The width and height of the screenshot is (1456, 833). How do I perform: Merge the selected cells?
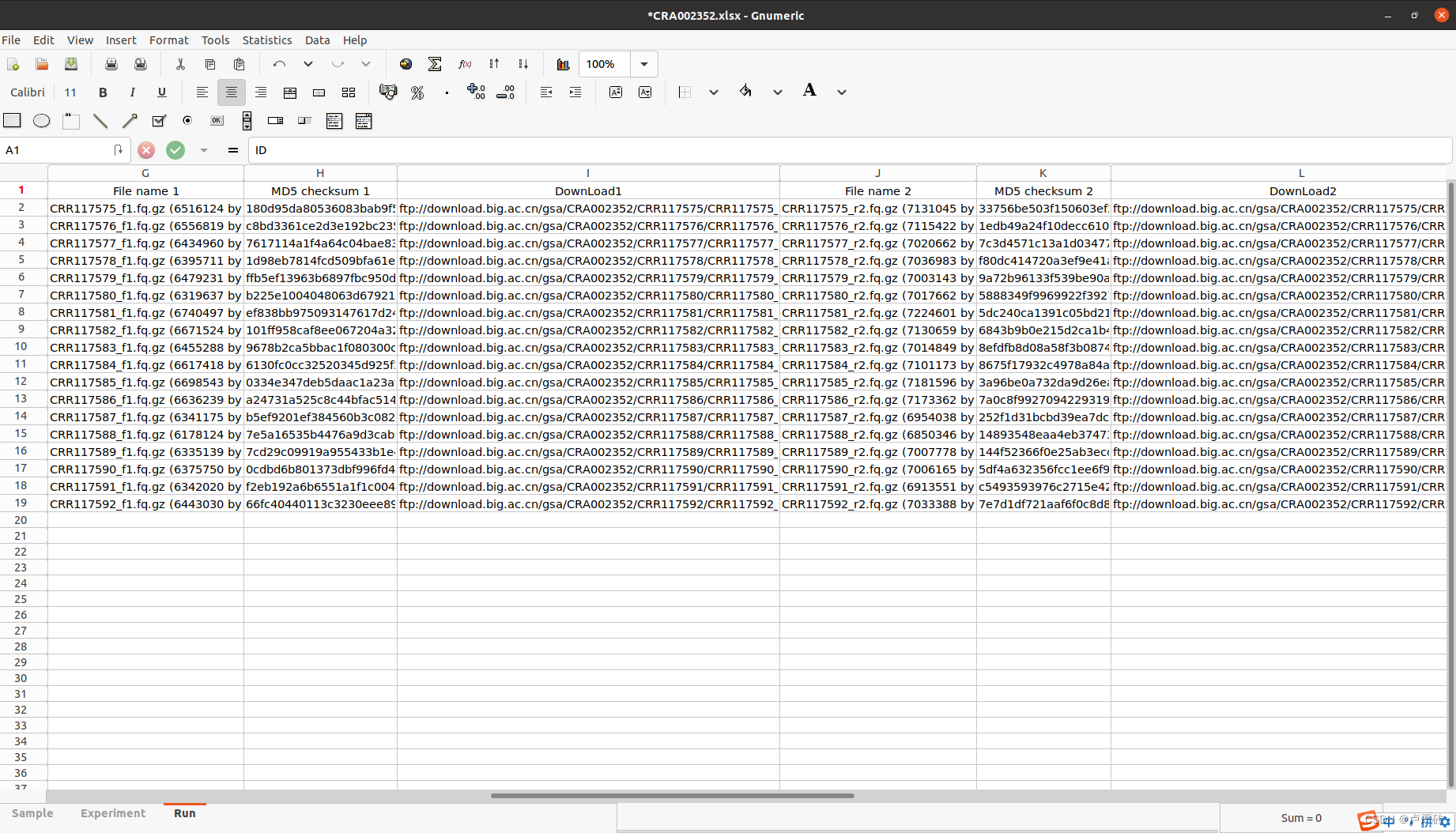tap(319, 92)
